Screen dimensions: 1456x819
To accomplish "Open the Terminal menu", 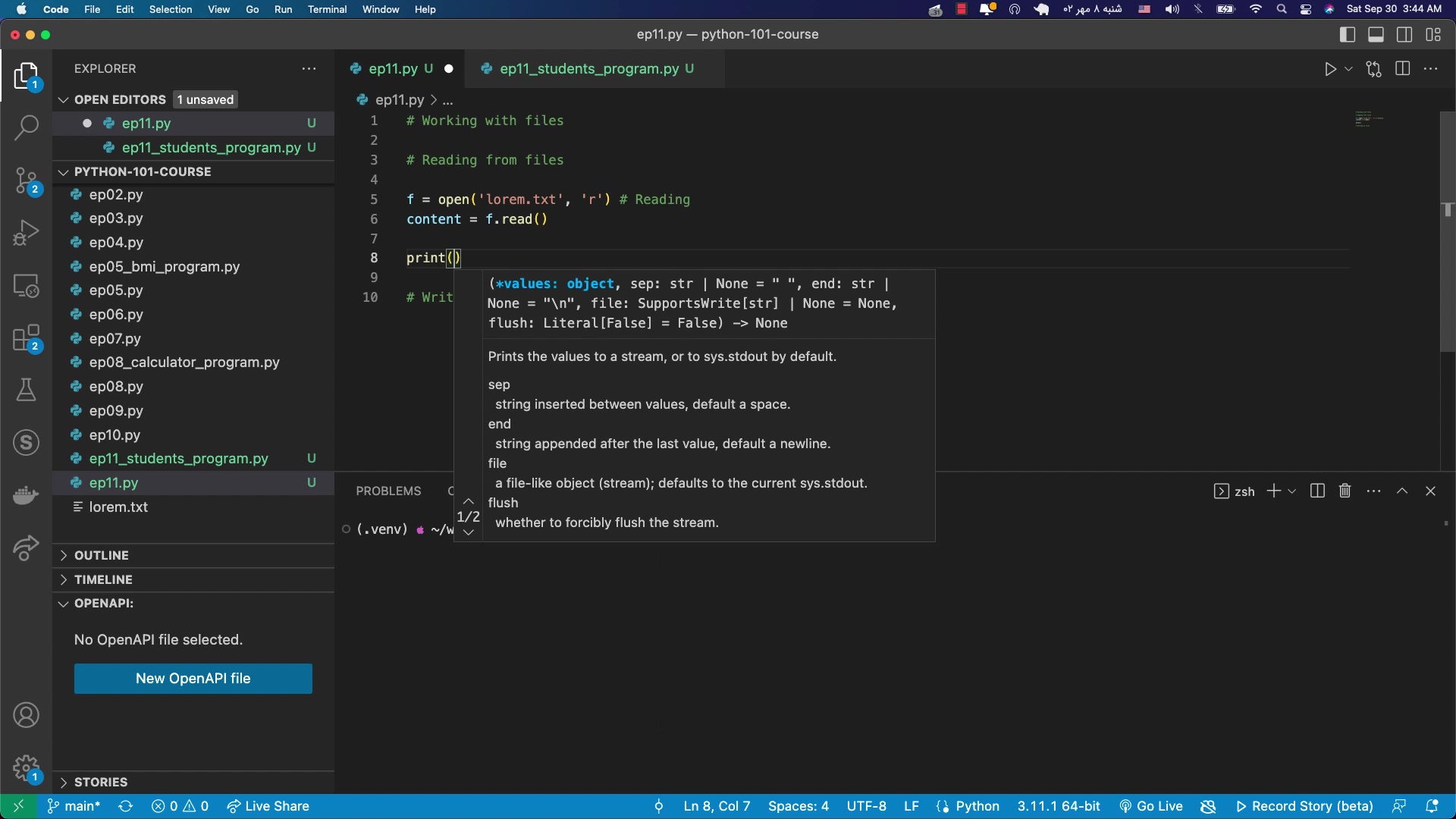I will [327, 9].
